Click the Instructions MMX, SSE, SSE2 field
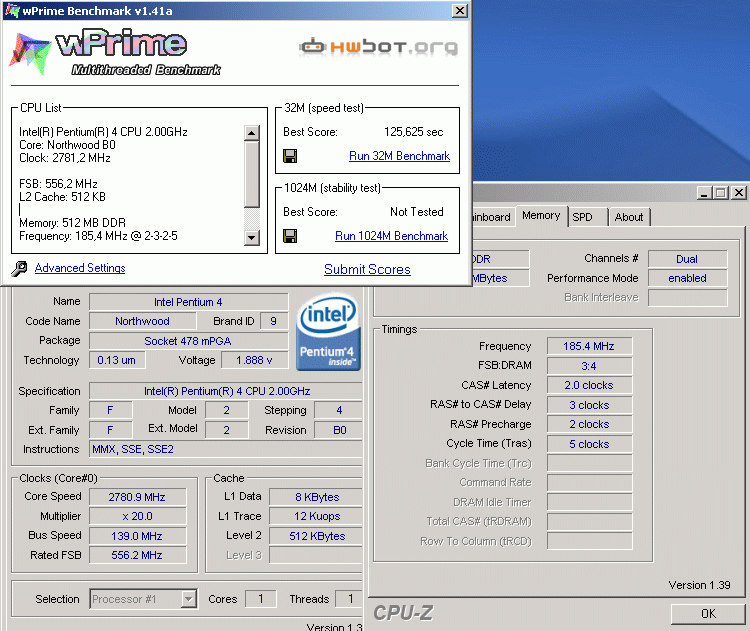750x631 pixels. (x=227, y=450)
